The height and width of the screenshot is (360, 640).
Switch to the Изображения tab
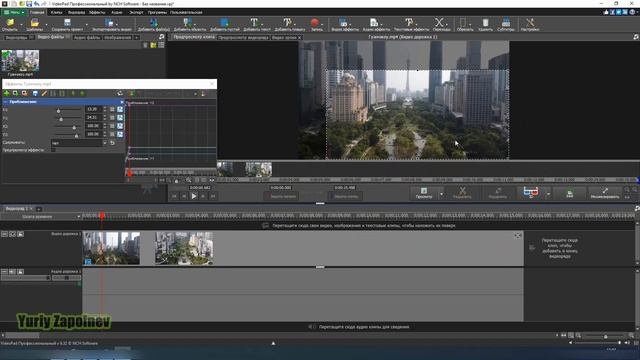coord(117,38)
